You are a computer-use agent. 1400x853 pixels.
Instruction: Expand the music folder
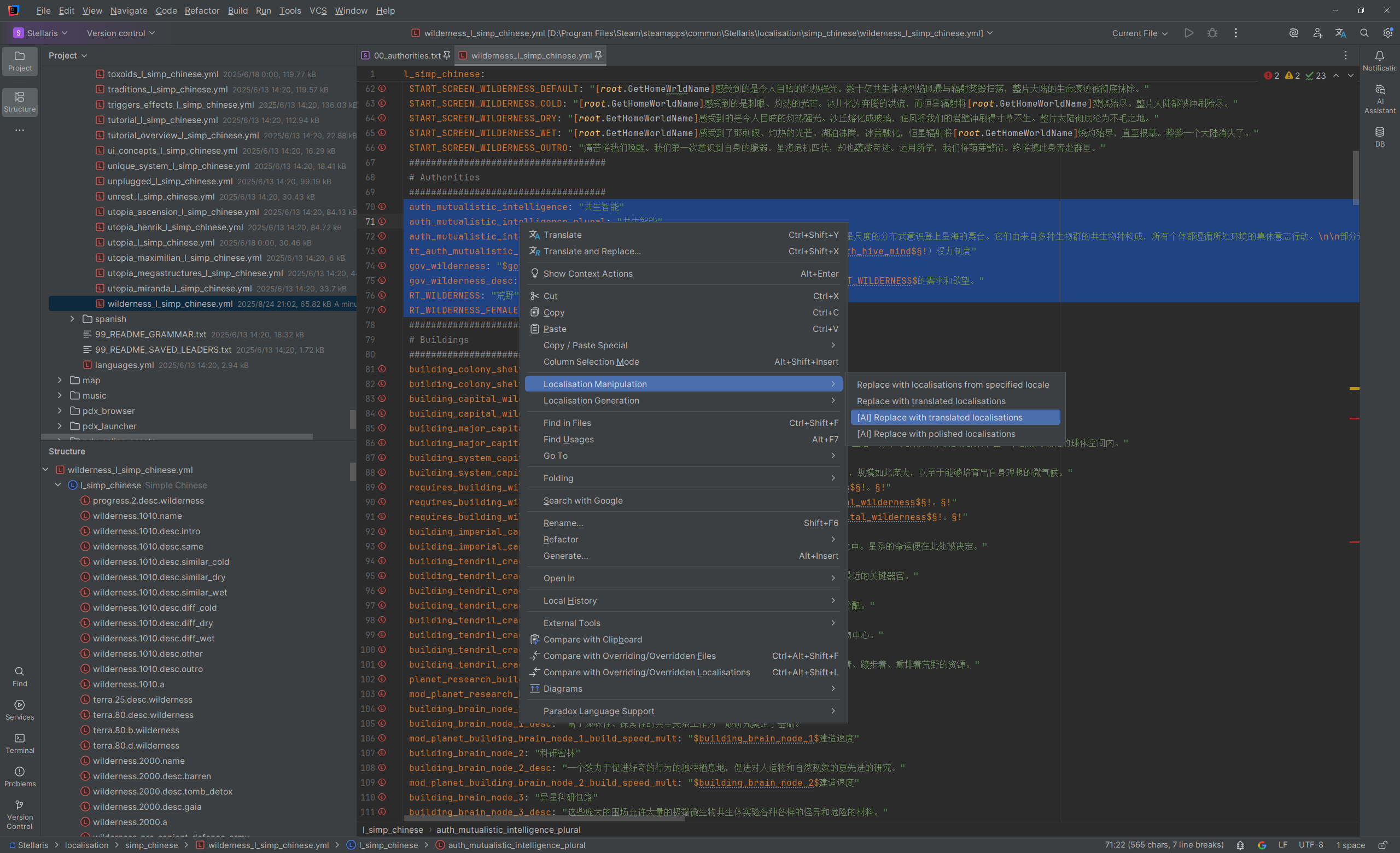tap(60, 395)
